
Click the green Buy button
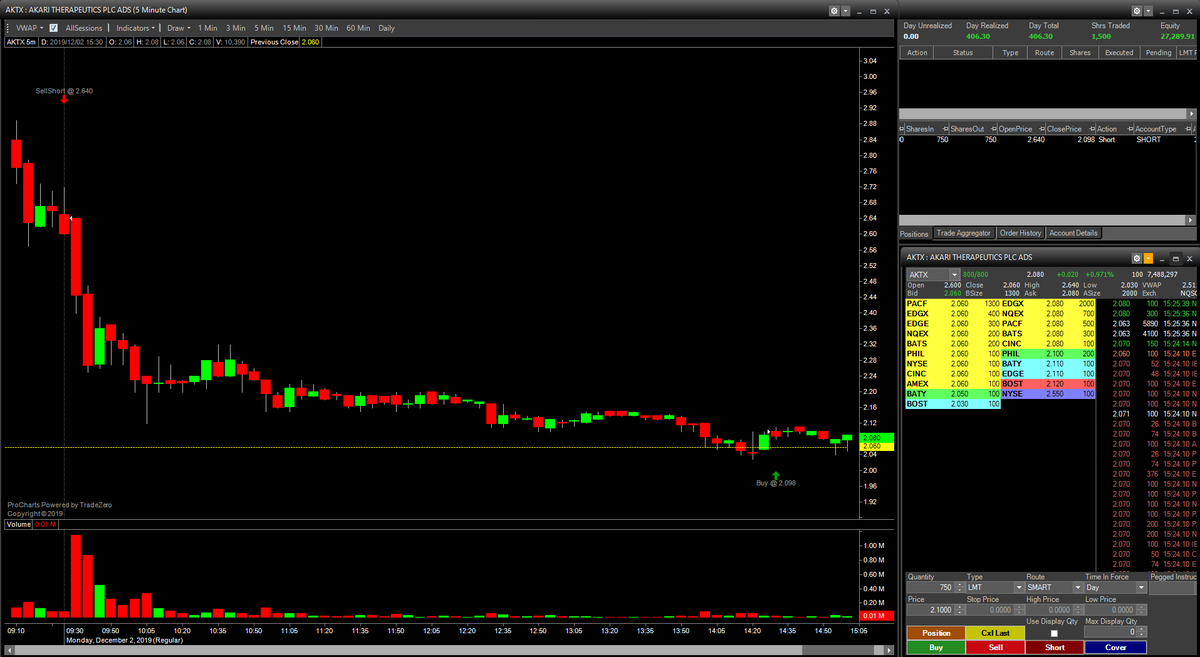(x=936, y=647)
